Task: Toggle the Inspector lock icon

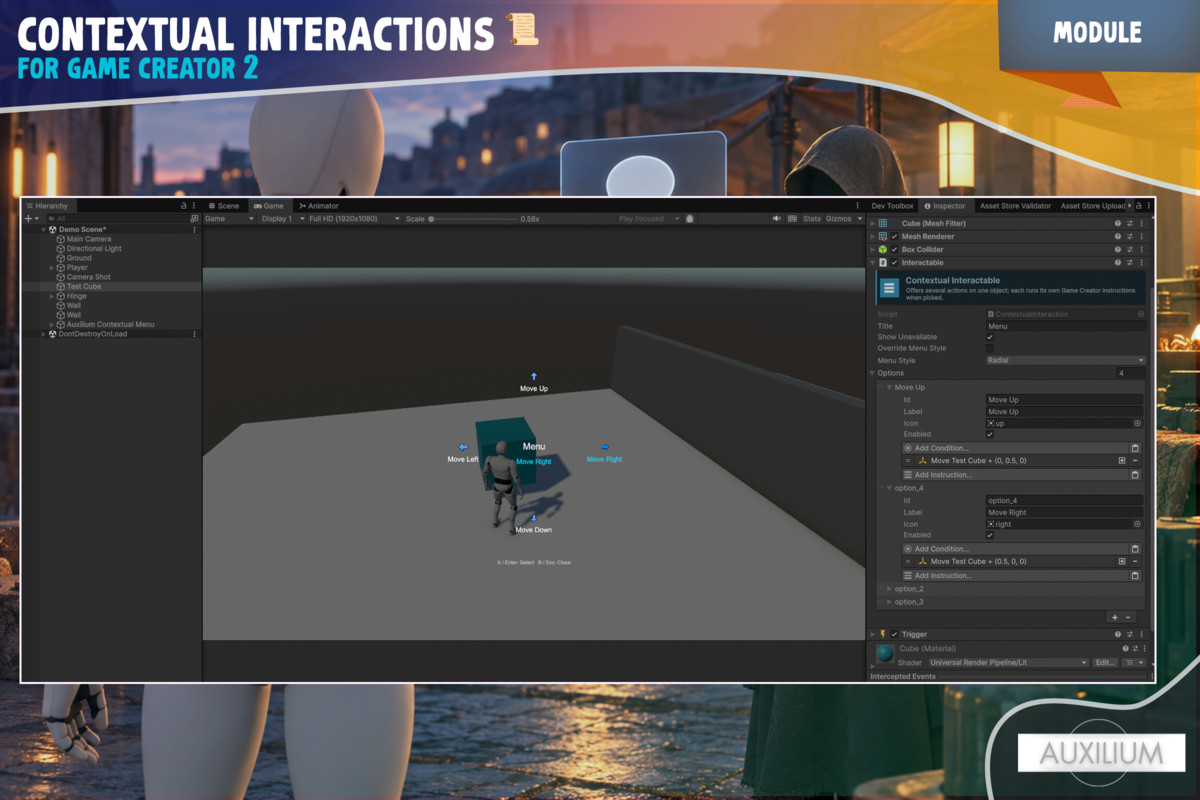Action: [1138, 206]
